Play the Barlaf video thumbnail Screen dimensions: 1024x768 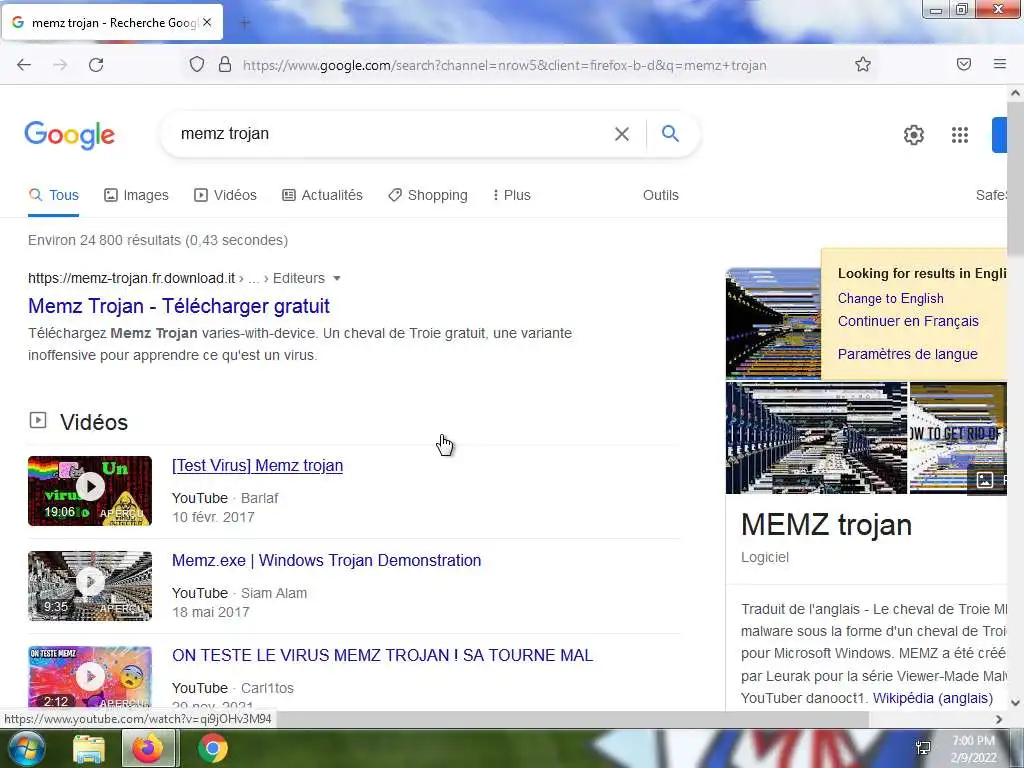[90, 491]
